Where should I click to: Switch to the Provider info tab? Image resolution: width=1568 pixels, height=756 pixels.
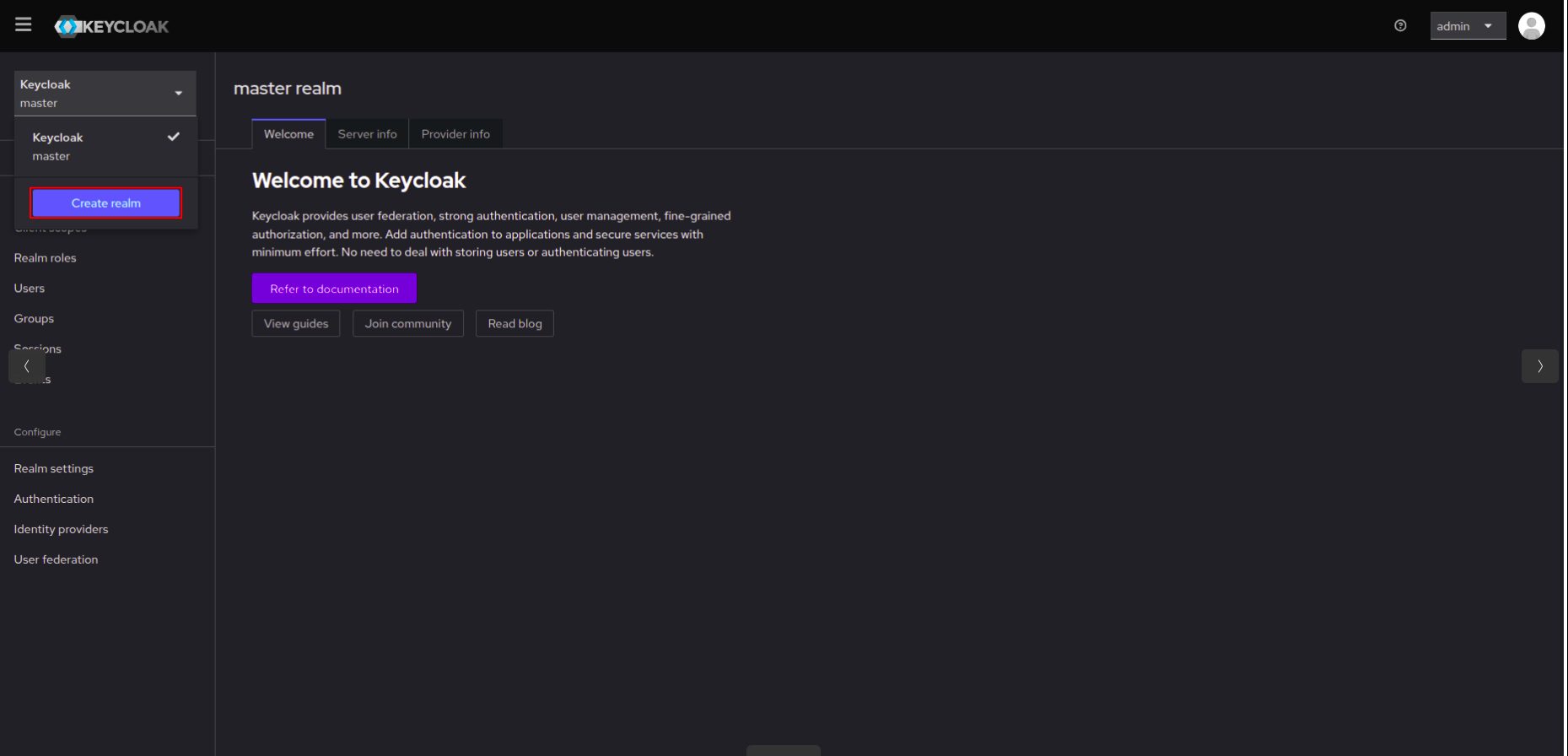455,134
